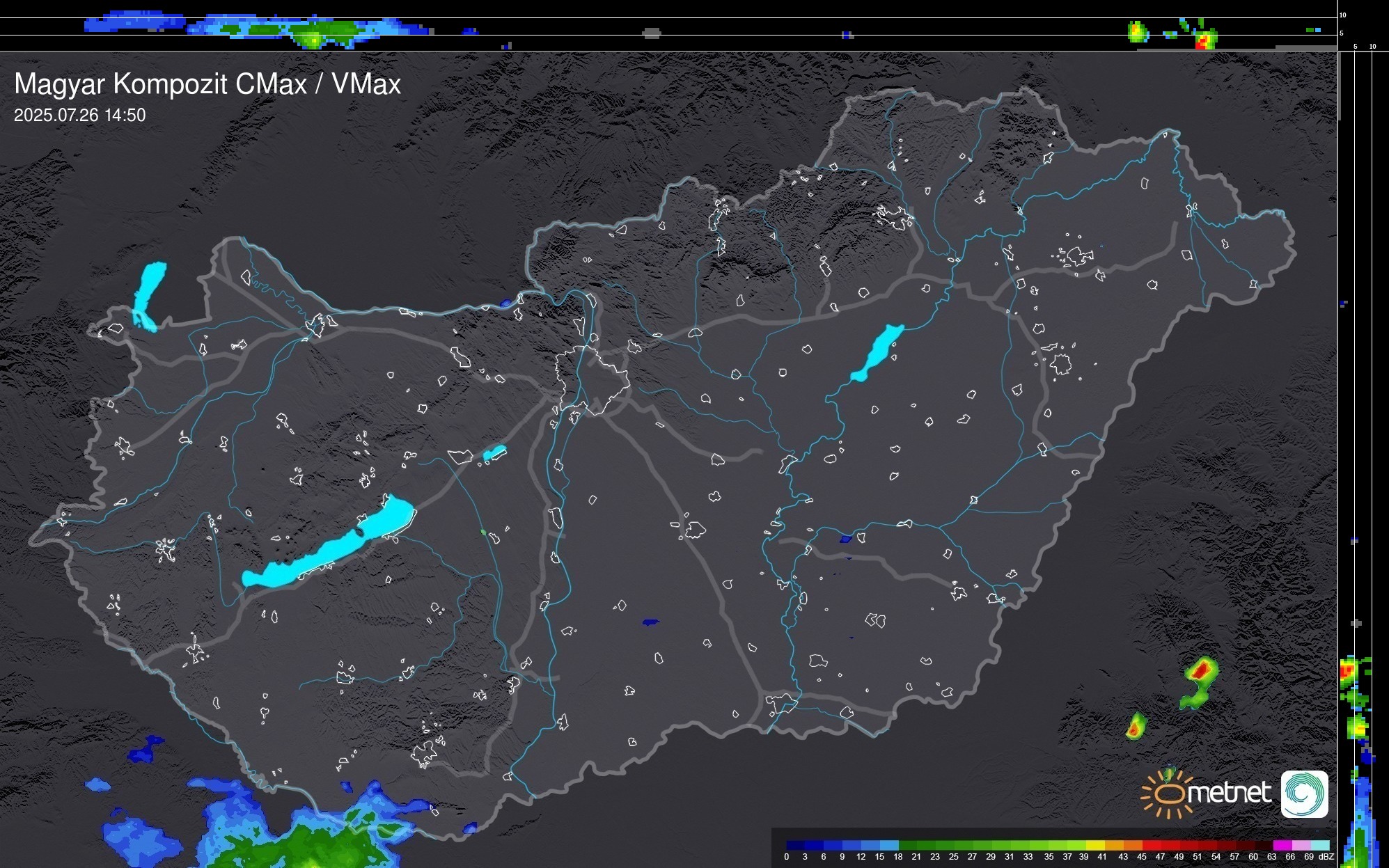Click the small yellow-red cell below the big storm
1389x868 pixels.
(x=1135, y=727)
